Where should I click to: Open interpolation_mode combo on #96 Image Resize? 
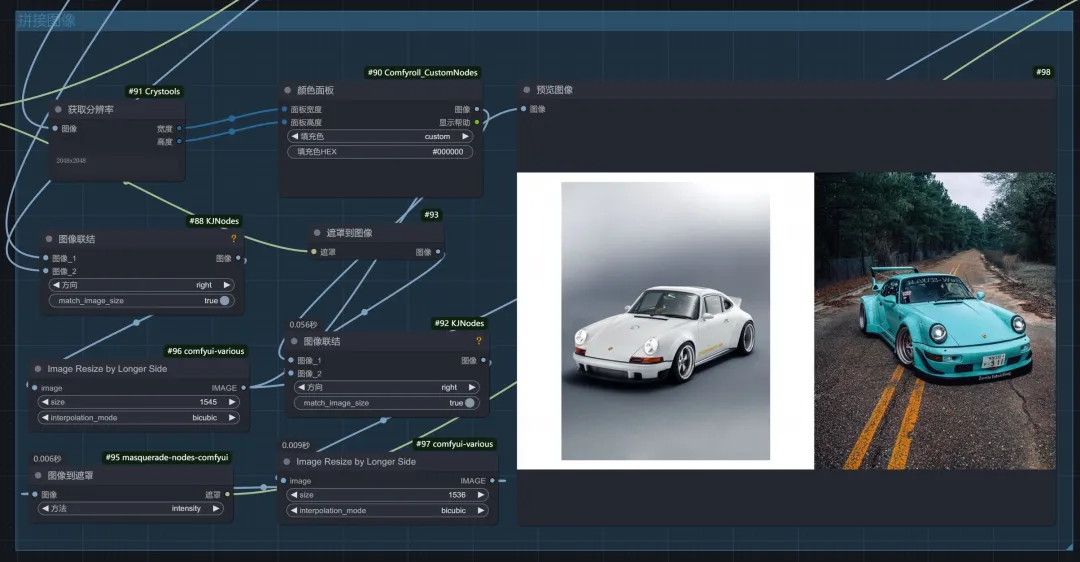pyautogui.click(x=138, y=417)
